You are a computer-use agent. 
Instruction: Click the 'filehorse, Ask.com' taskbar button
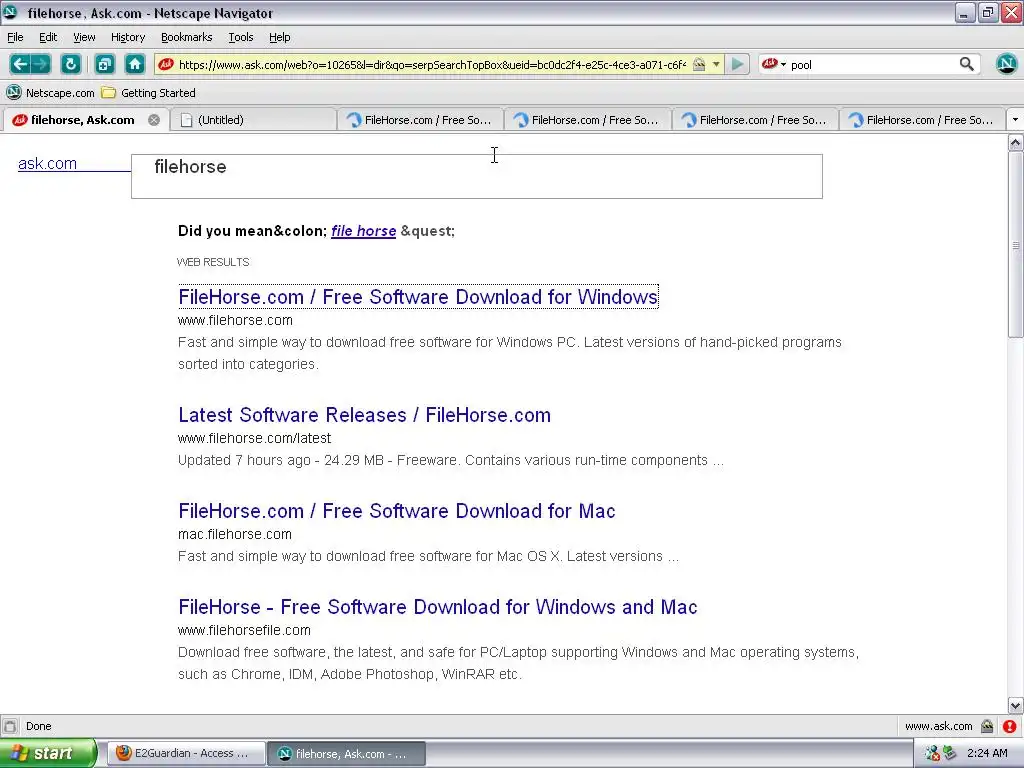tap(347, 754)
